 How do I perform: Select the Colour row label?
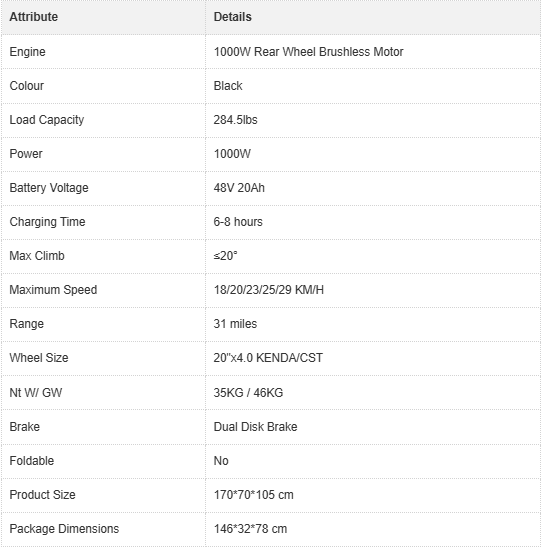click(27, 86)
